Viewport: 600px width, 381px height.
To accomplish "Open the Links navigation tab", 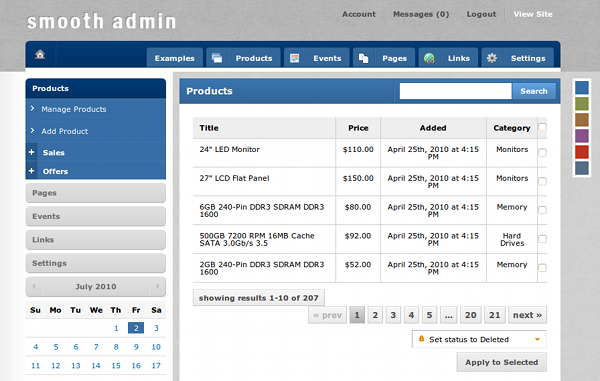I will (x=448, y=58).
